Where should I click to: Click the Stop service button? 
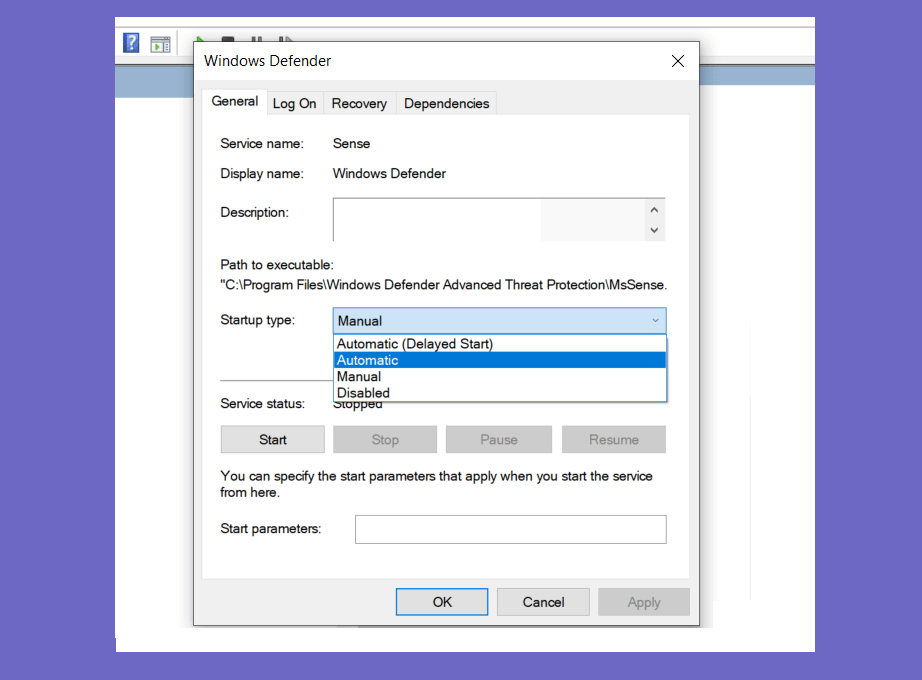tap(385, 439)
